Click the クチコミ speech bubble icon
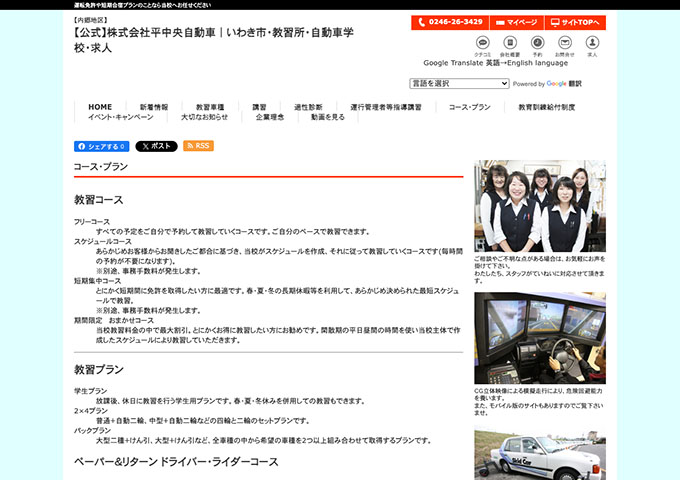The image size is (680, 480). coord(482,43)
